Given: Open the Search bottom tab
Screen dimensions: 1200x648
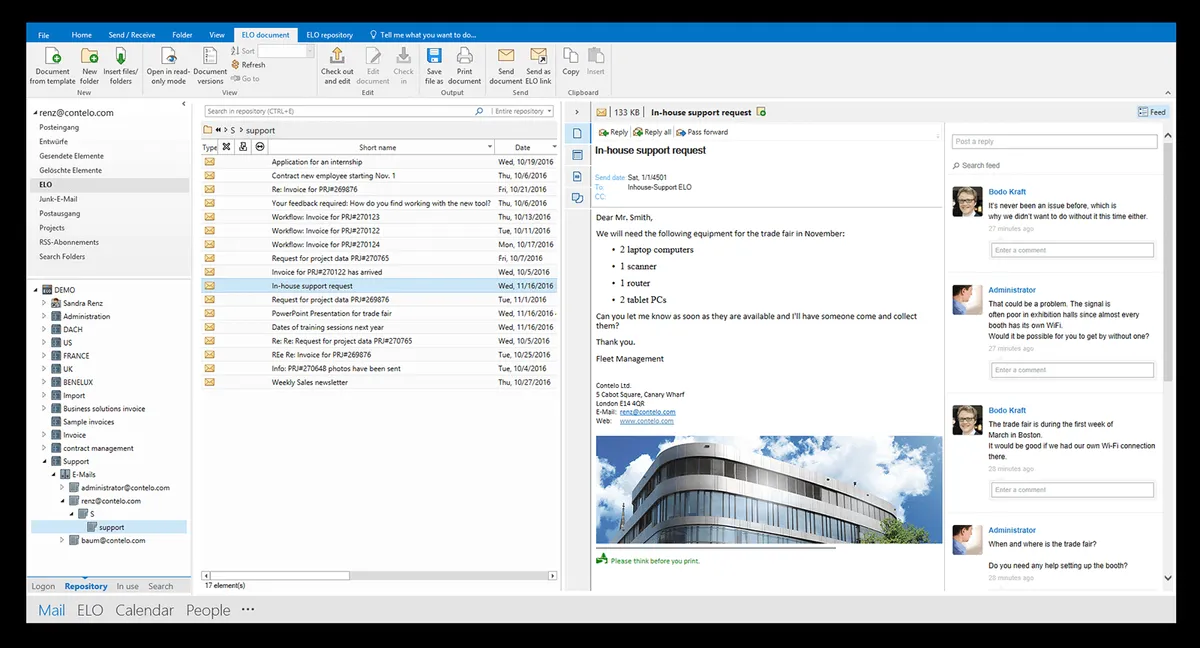Looking at the screenshot, I should [x=160, y=586].
